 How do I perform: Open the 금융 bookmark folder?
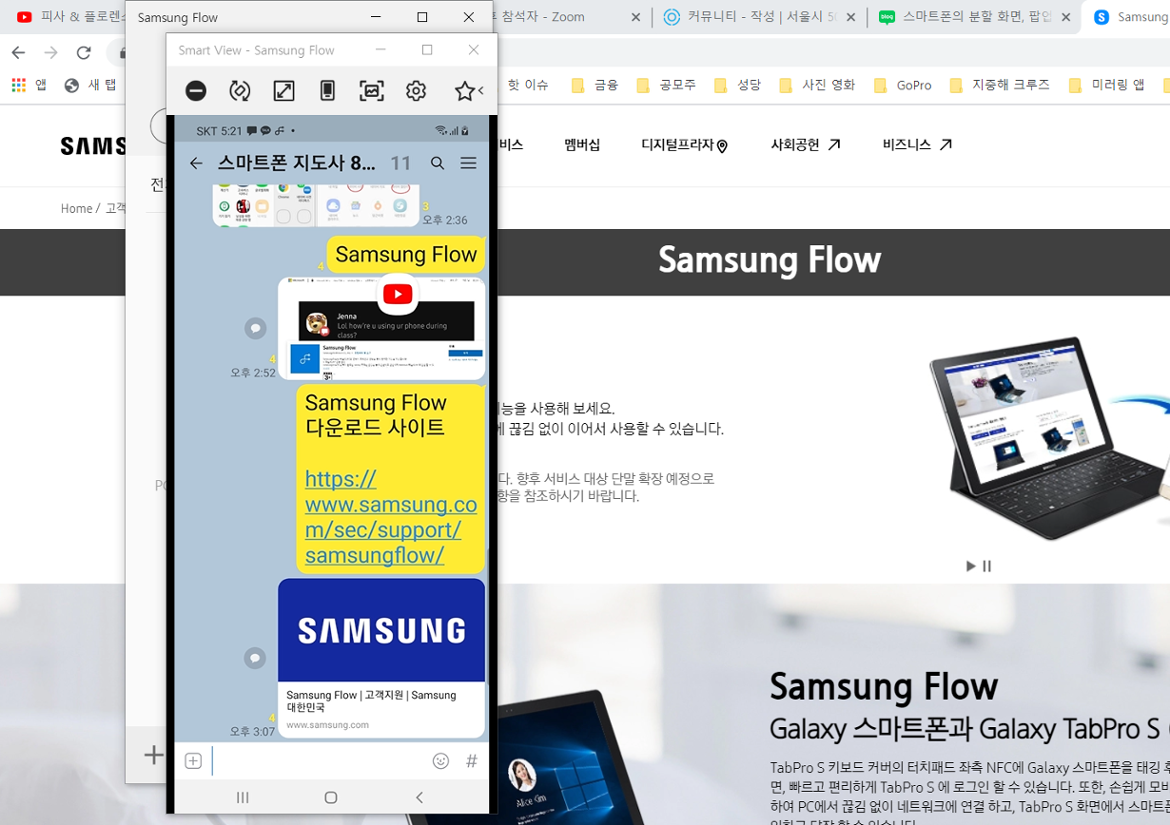[595, 85]
